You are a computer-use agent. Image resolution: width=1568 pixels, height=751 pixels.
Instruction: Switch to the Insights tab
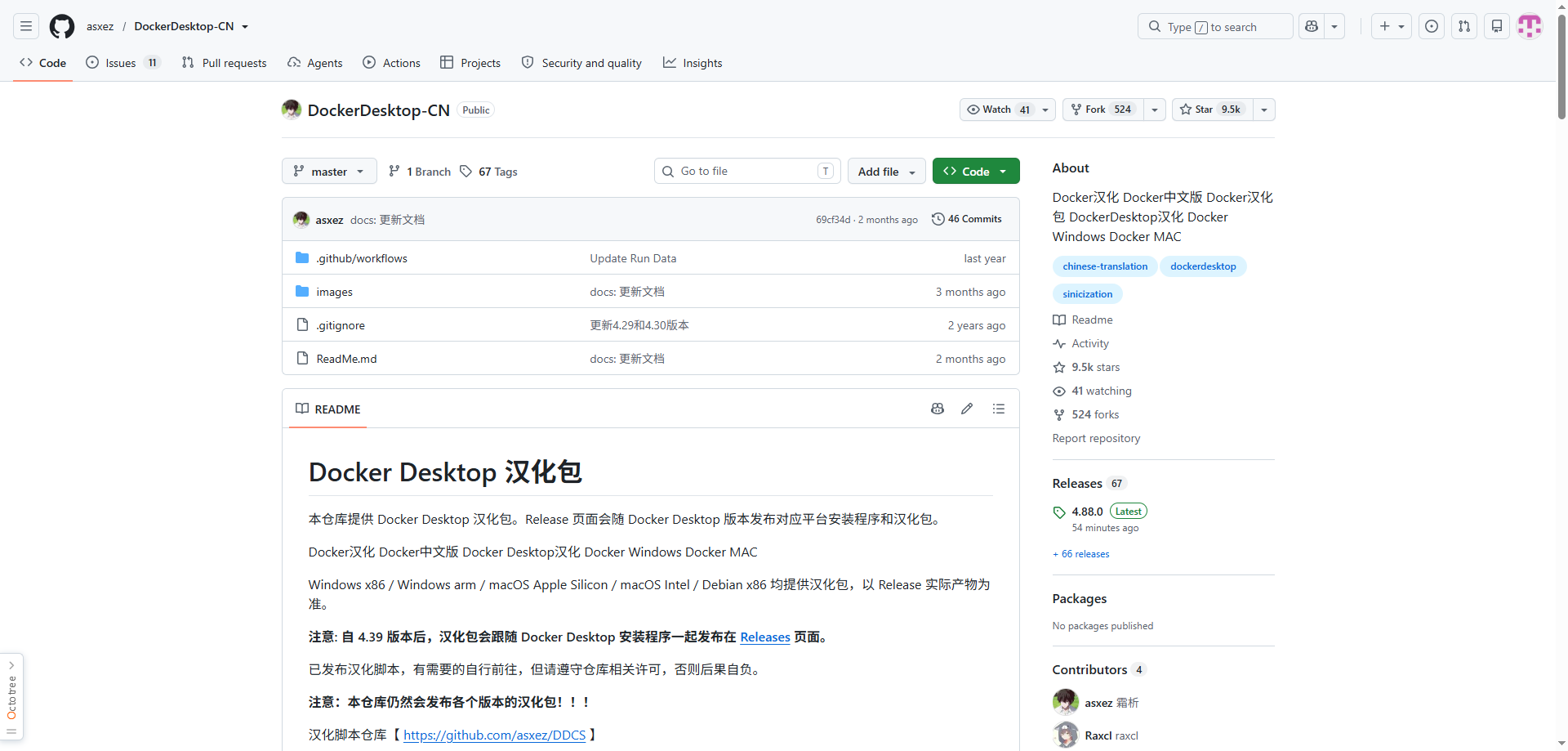693,63
